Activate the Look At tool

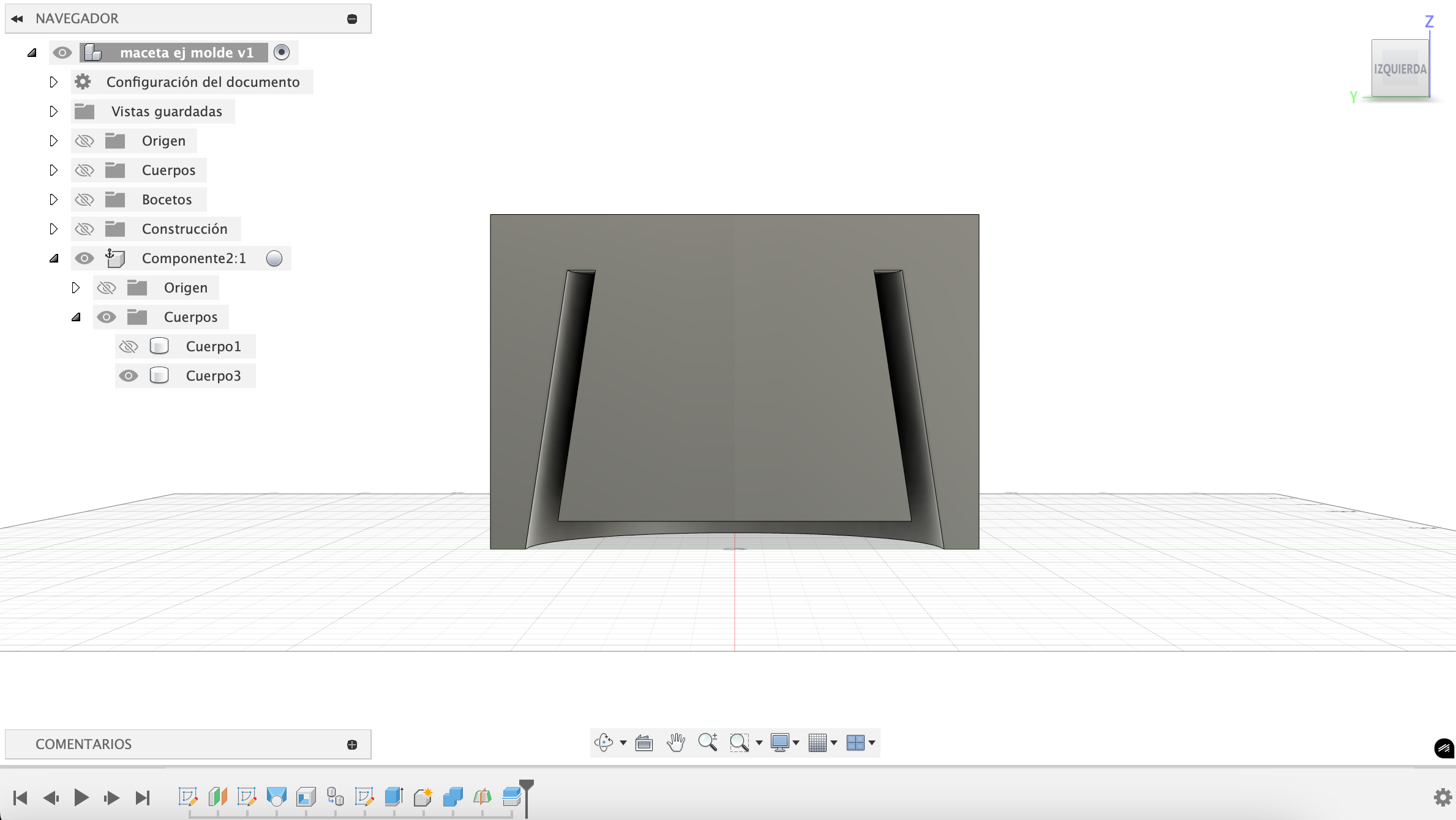tap(644, 742)
